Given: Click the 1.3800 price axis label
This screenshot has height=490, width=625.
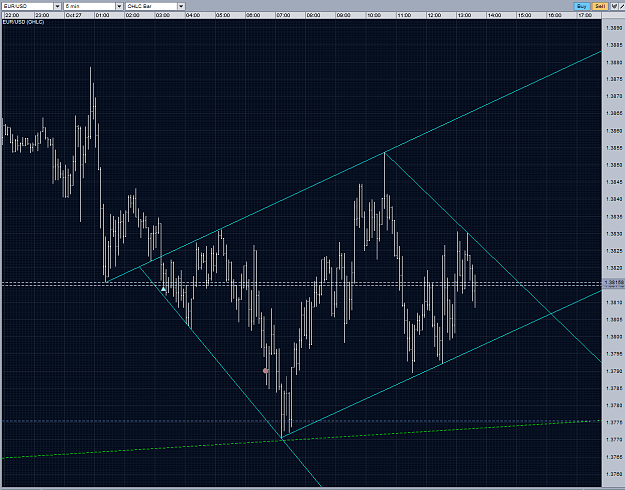Looking at the screenshot, I should pyautogui.click(x=614, y=337).
